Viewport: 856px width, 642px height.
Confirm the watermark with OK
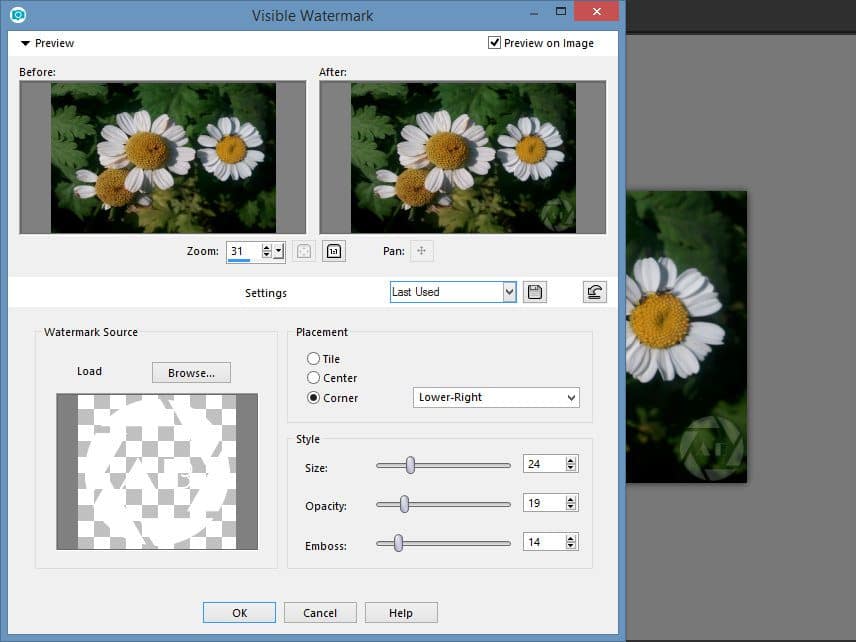click(x=239, y=612)
